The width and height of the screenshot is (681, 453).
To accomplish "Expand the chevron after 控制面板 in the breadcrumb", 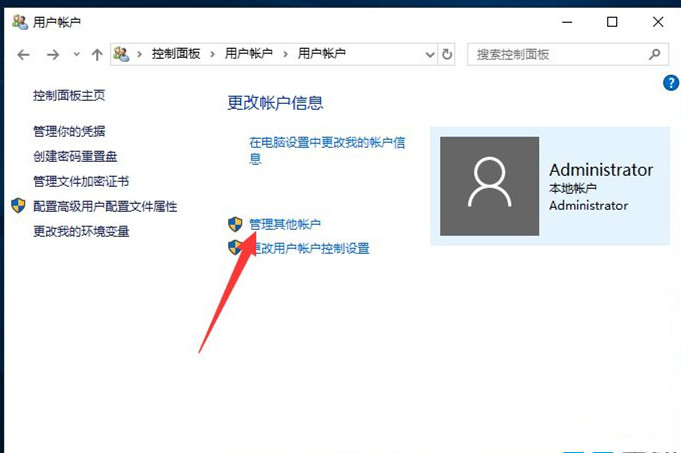I will [x=213, y=55].
